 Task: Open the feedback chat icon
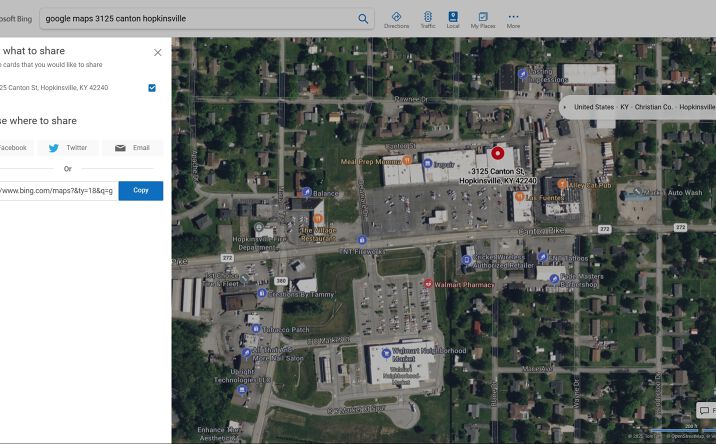(x=704, y=410)
